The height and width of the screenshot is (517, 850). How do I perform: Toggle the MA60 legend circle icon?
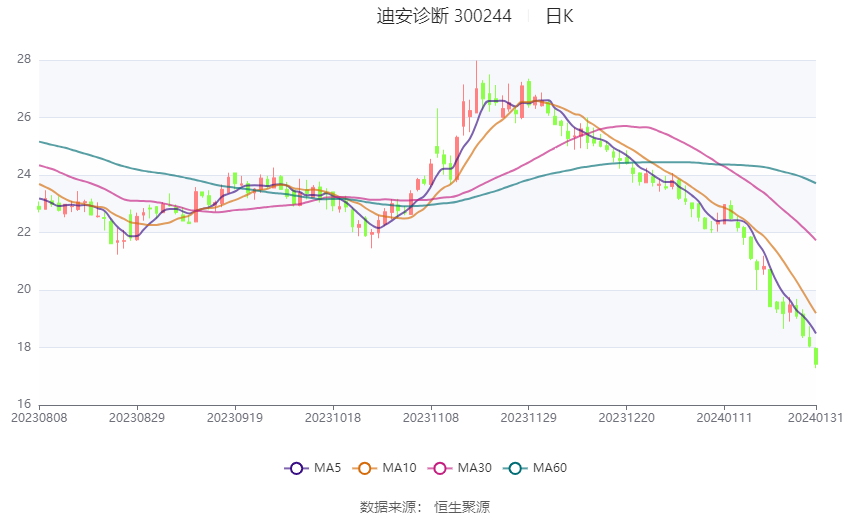click(515, 468)
